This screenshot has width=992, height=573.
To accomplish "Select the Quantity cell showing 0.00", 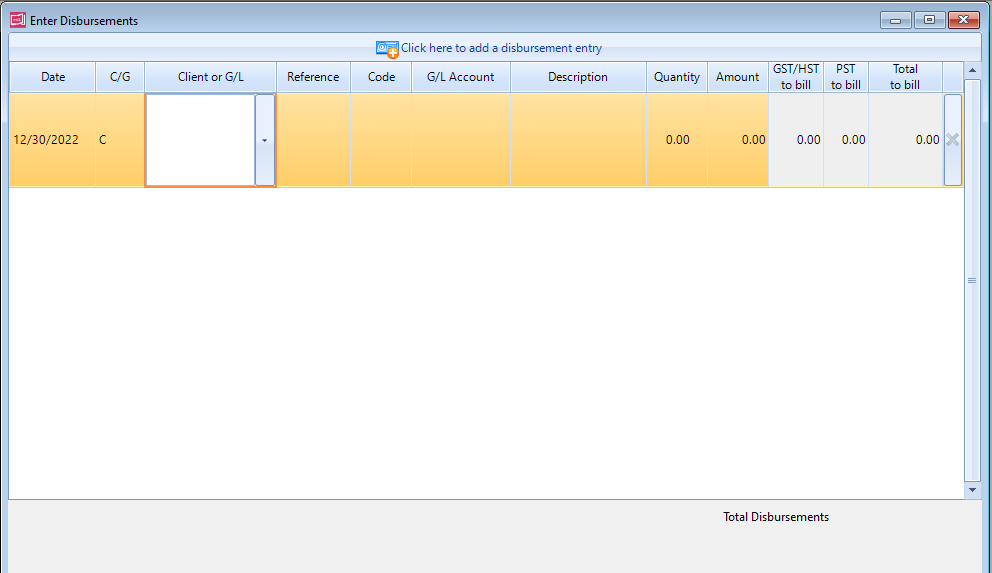I will point(677,140).
